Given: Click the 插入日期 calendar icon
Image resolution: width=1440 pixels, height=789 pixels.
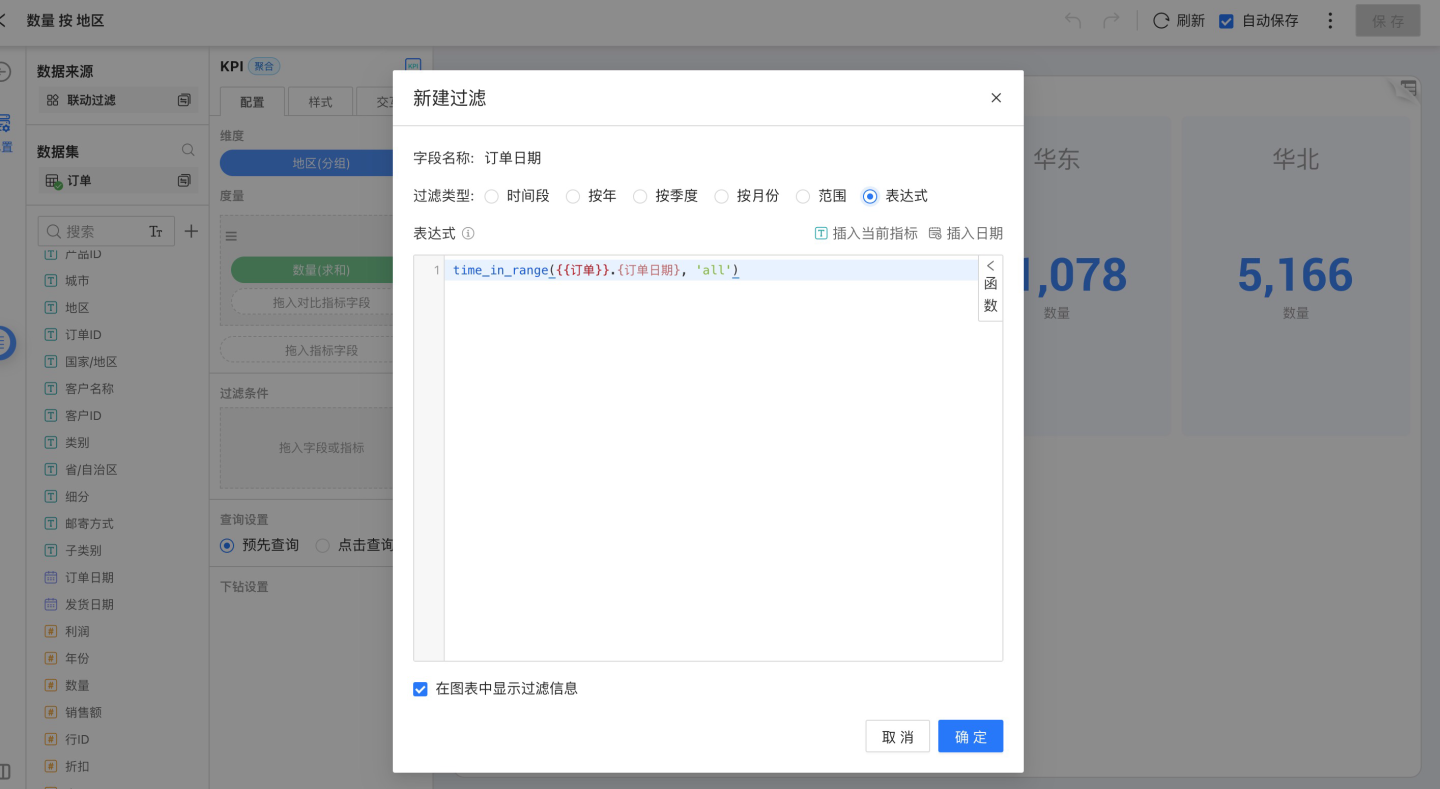Looking at the screenshot, I should click(x=935, y=234).
